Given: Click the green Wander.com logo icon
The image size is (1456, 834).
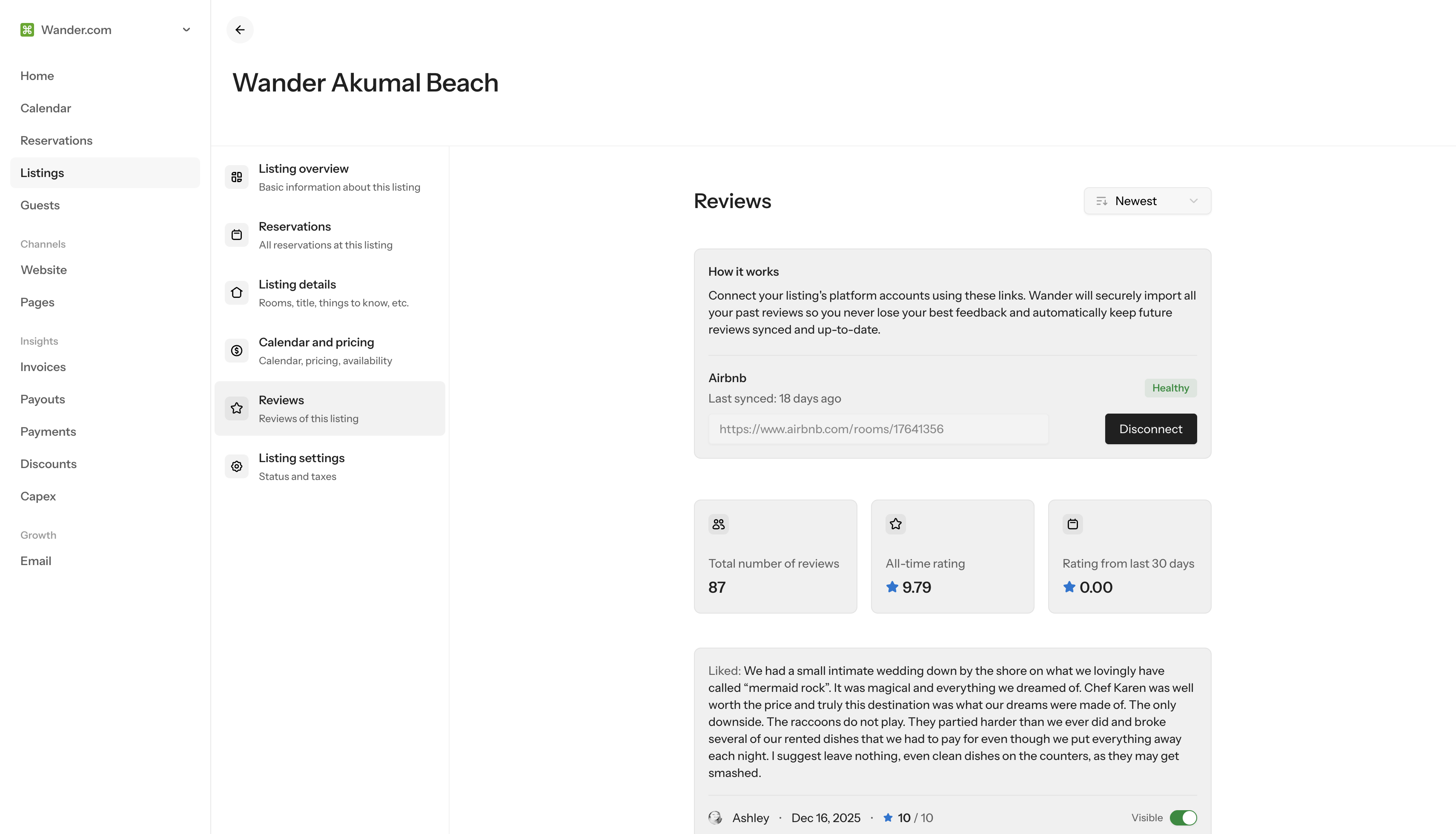Looking at the screenshot, I should 27,30.
